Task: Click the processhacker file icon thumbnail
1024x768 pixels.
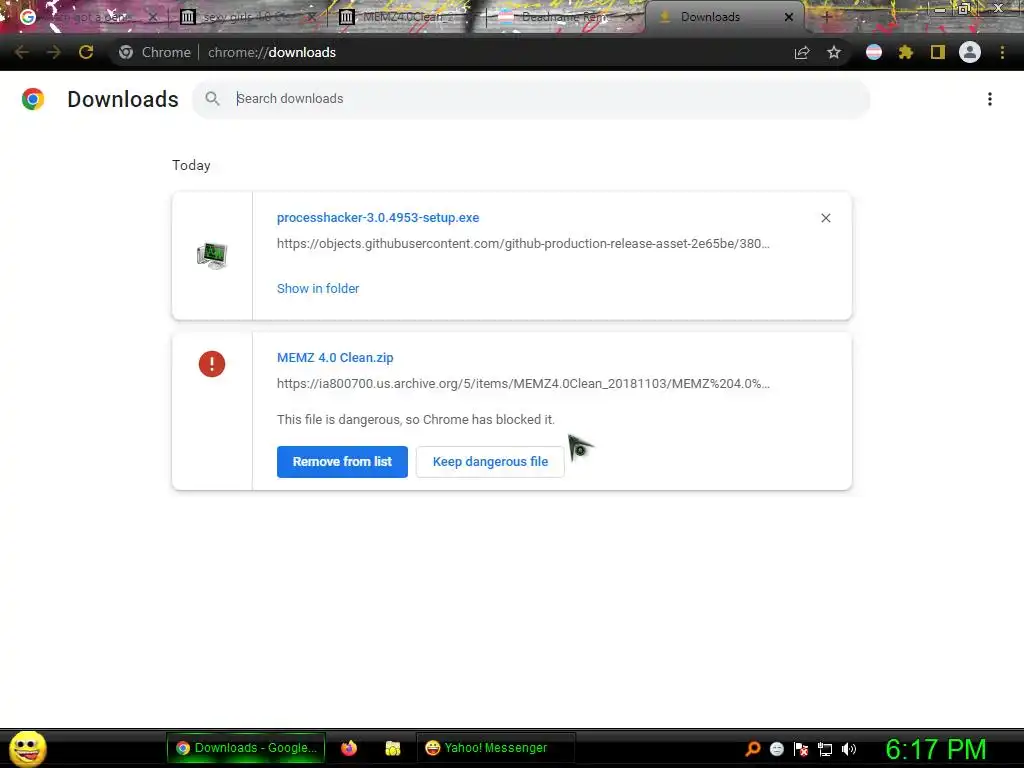Action: pos(212,255)
